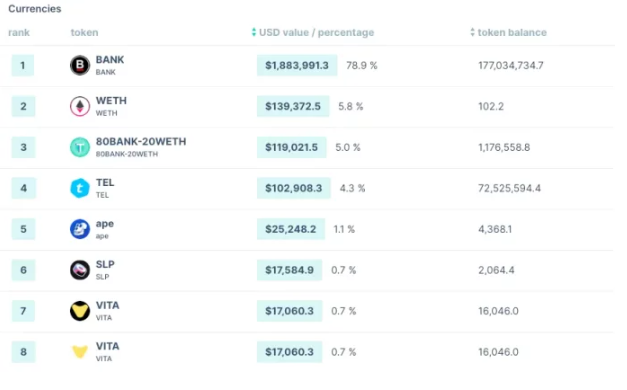Click the Currencies section title
Viewport: 627px width, 390px height.
click(x=35, y=9)
